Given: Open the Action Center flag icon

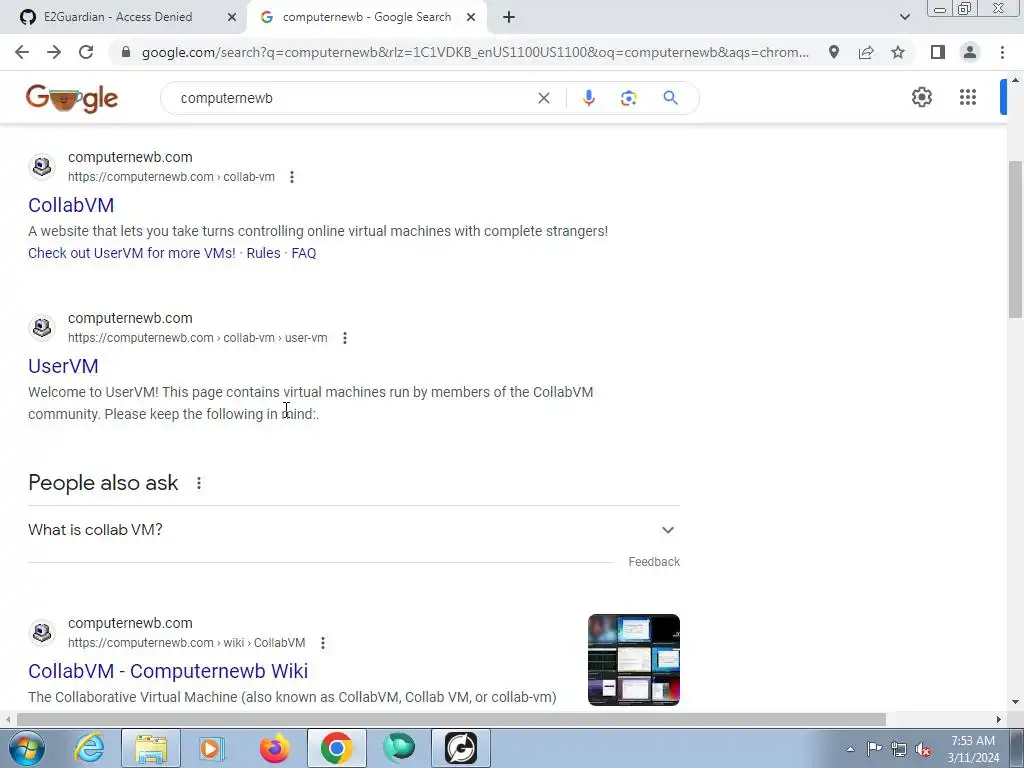Looking at the screenshot, I should [874, 749].
